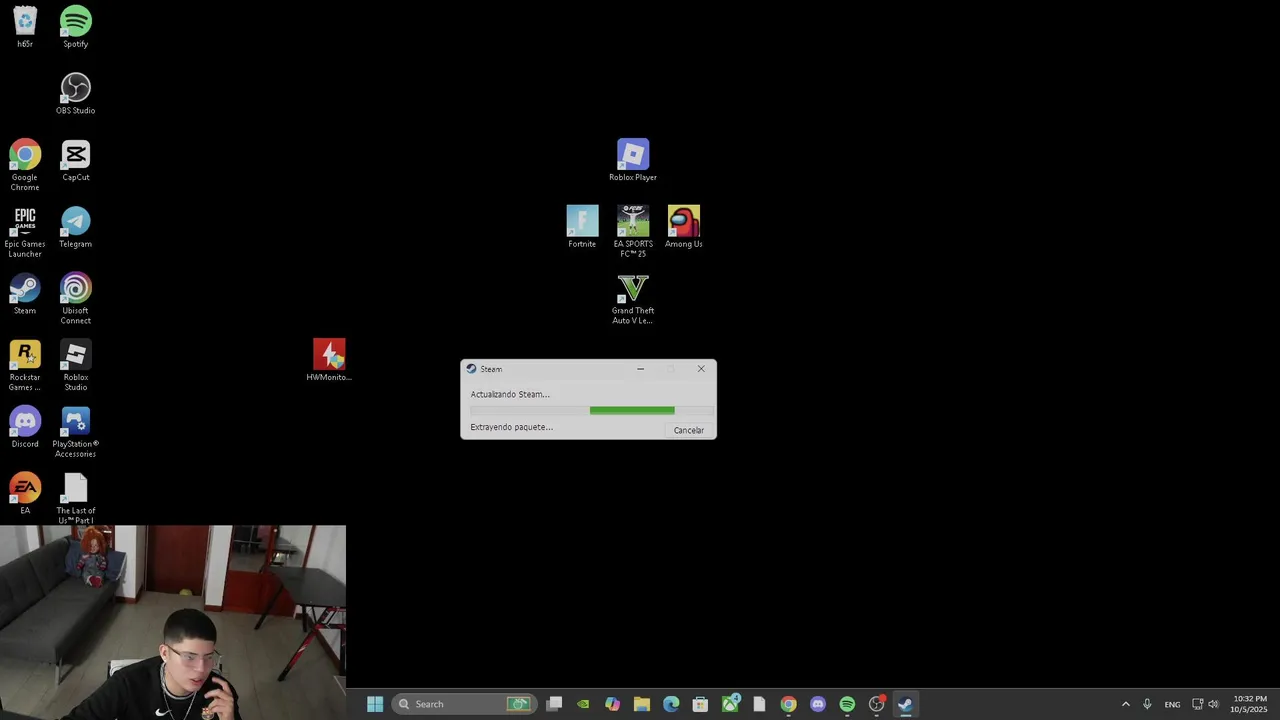
Task: Select the CapCut desktop icon
Action: pyautogui.click(x=75, y=161)
